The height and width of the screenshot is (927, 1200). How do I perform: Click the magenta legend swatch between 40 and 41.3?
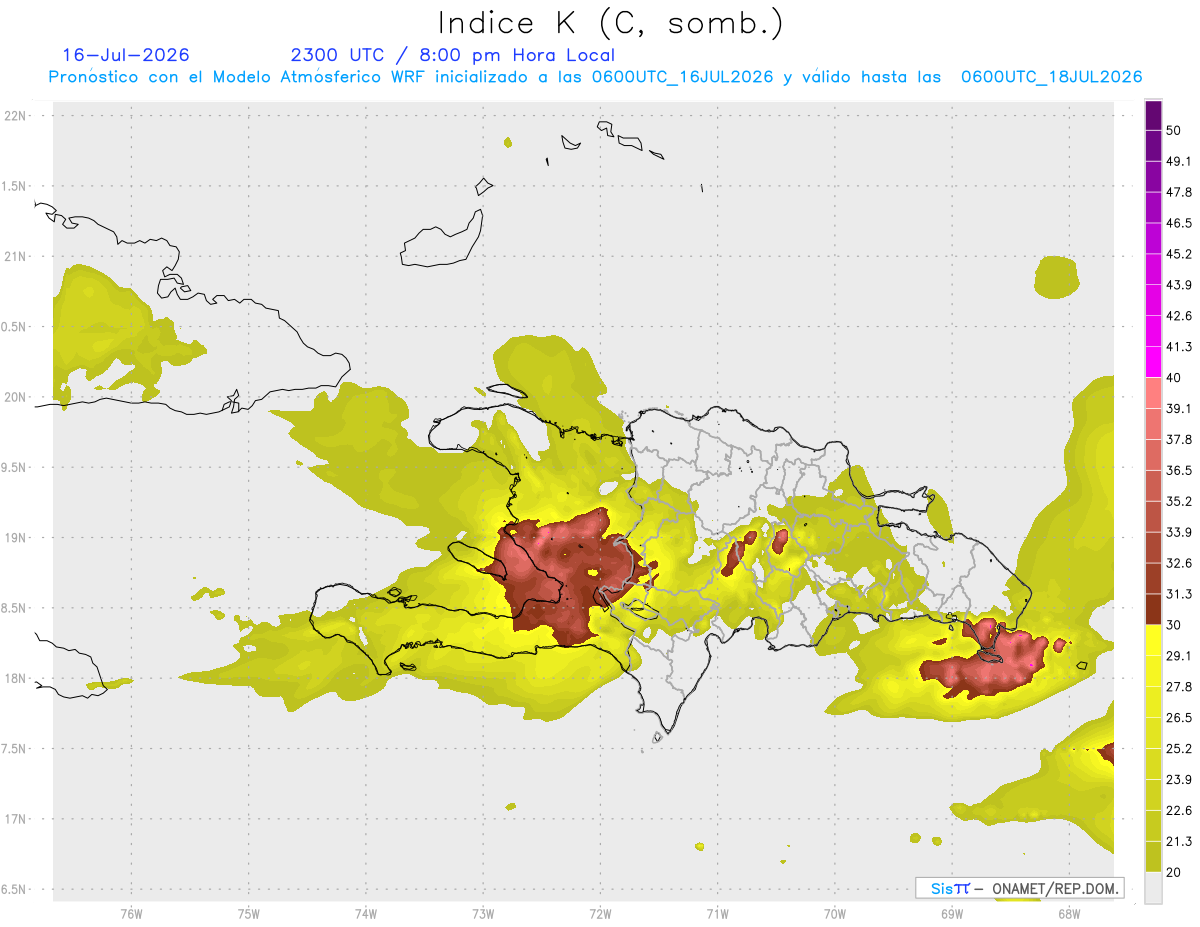[x=1153, y=363]
